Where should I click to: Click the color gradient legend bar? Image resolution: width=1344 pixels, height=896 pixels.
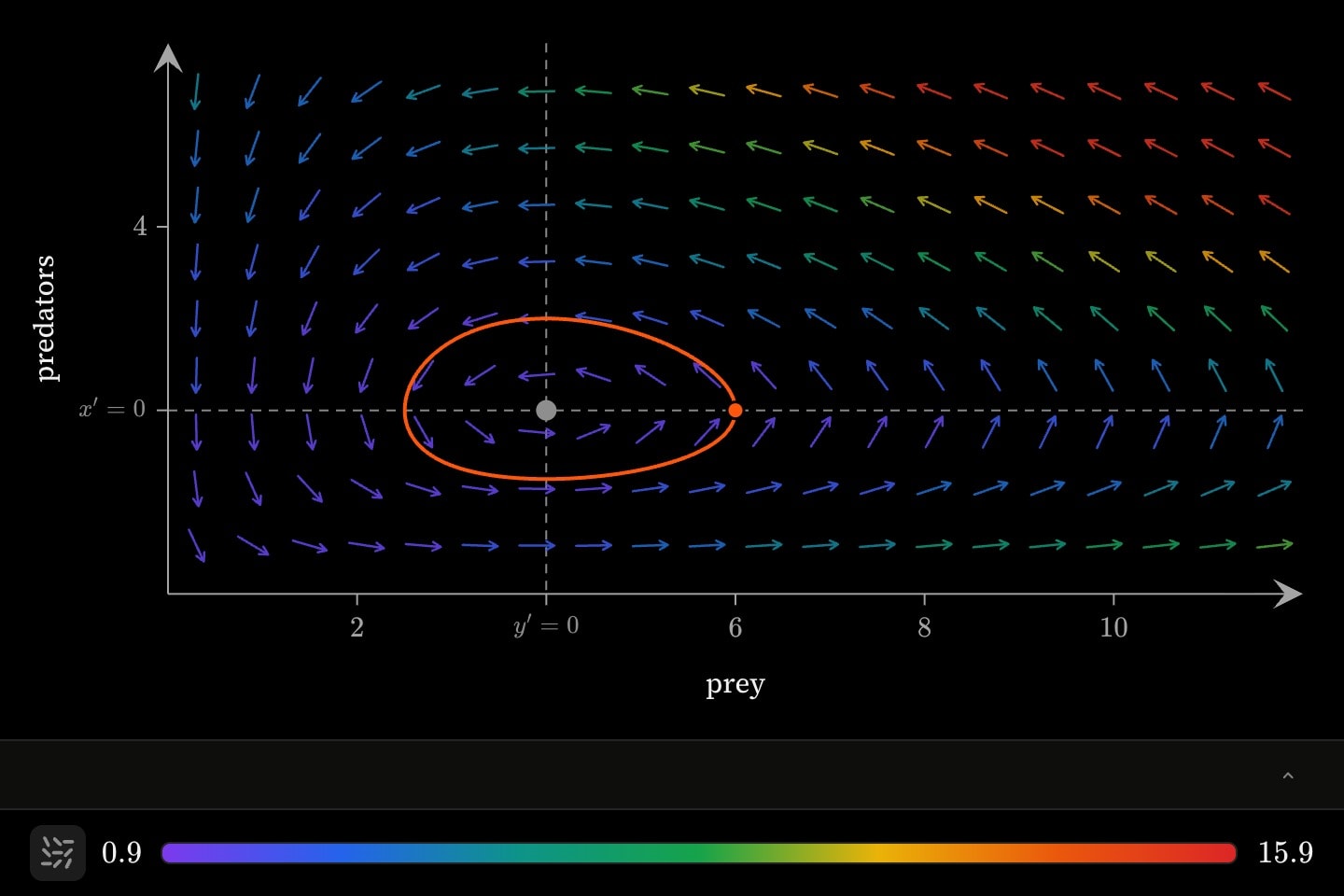pos(699,853)
